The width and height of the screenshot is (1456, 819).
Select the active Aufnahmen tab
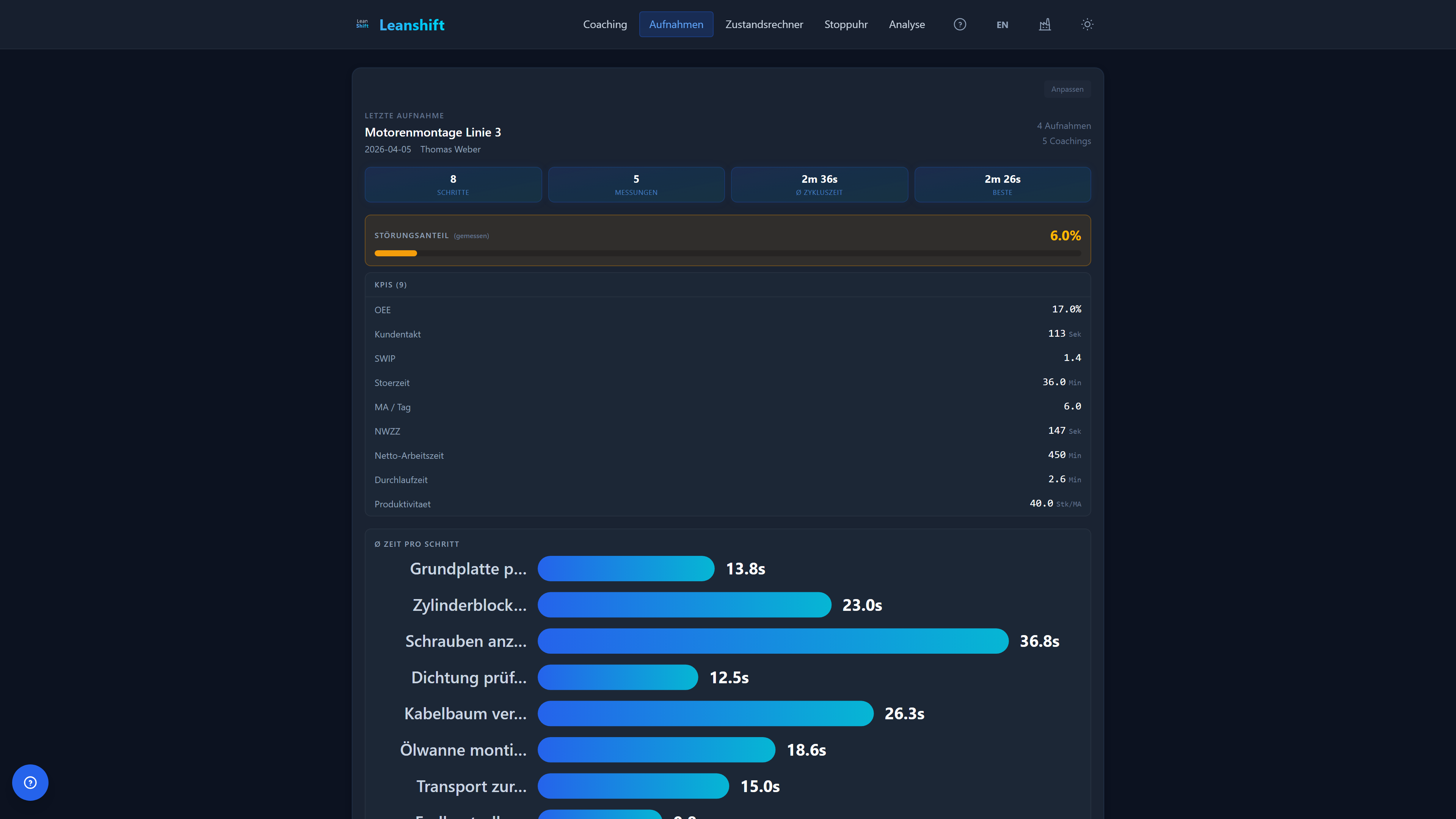676,24
